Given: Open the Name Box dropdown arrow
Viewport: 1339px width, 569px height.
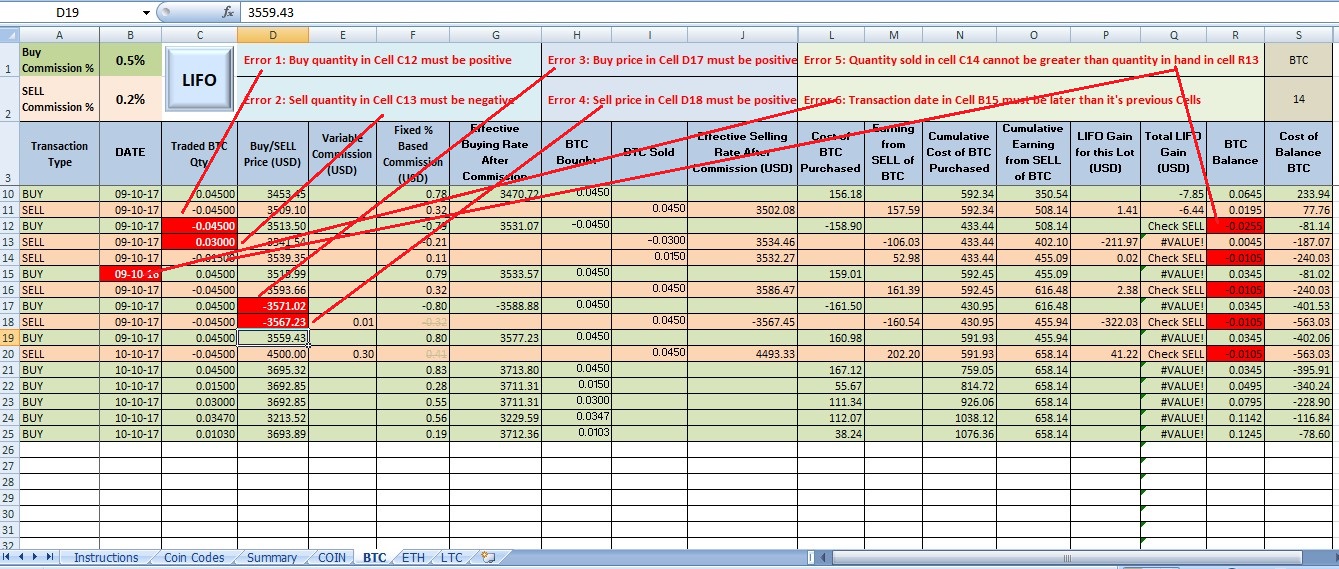Looking at the screenshot, I should click(x=147, y=13).
